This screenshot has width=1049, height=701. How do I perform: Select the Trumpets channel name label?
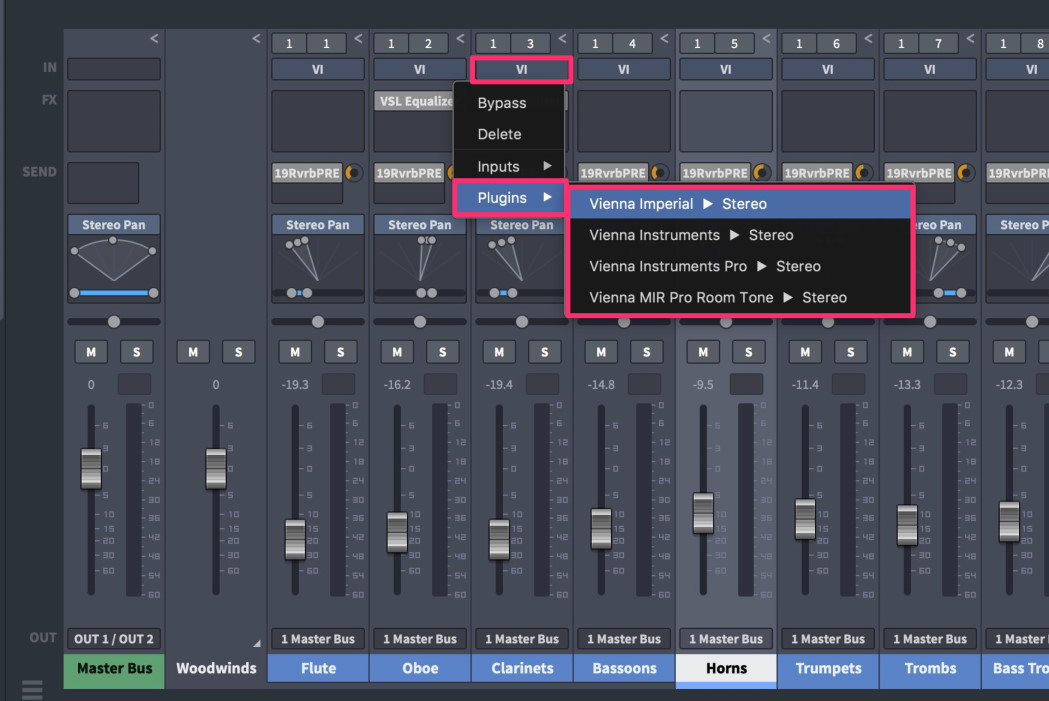point(828,668)
